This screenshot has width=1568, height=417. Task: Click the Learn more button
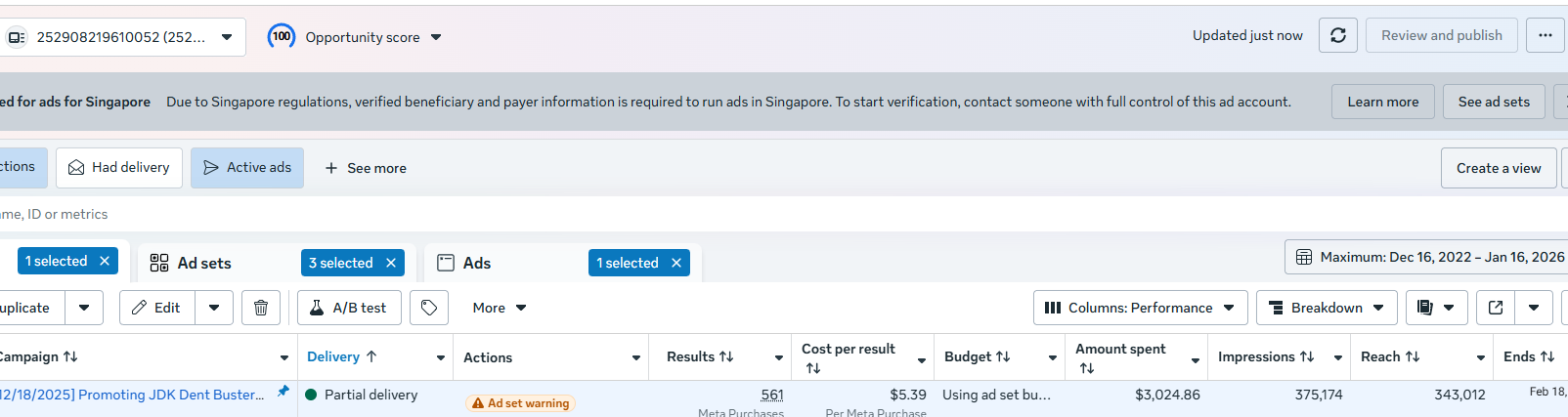(1382, 102)
